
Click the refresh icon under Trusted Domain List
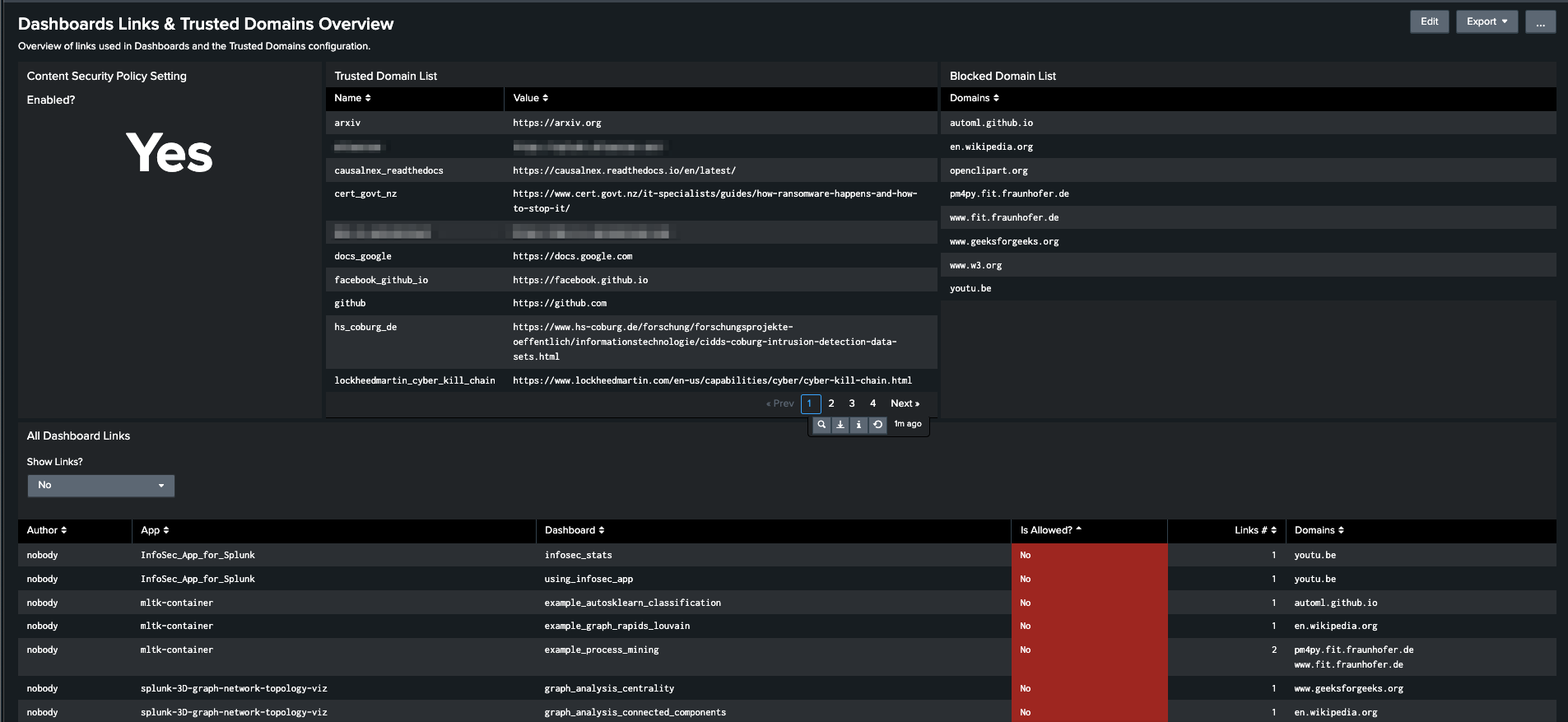877,425
